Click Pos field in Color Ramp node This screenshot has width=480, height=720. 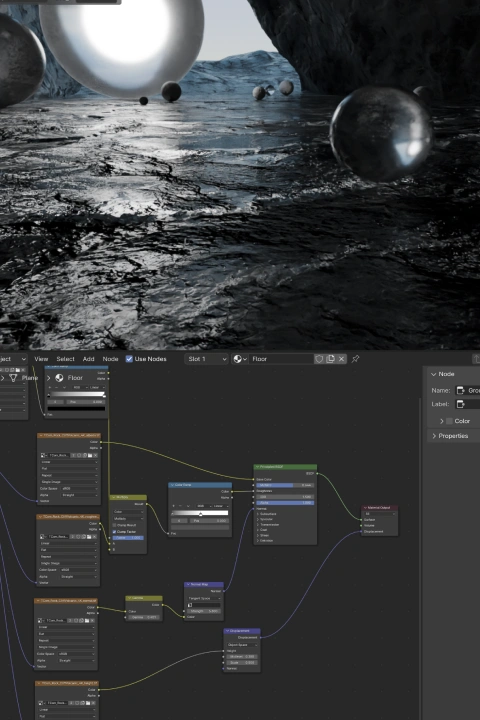[209, 521]
